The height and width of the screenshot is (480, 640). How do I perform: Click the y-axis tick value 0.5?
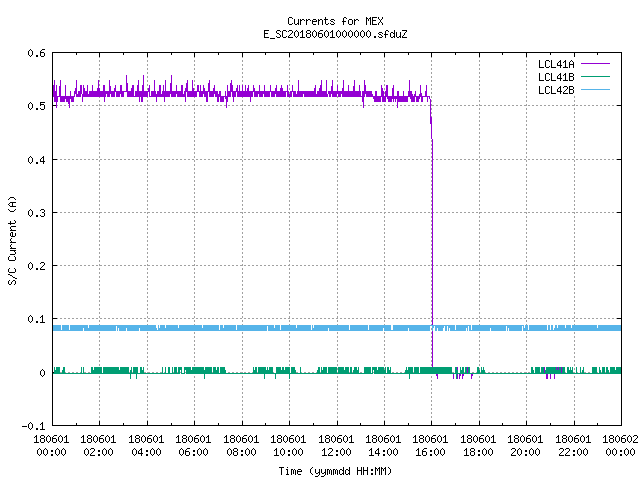36,106
